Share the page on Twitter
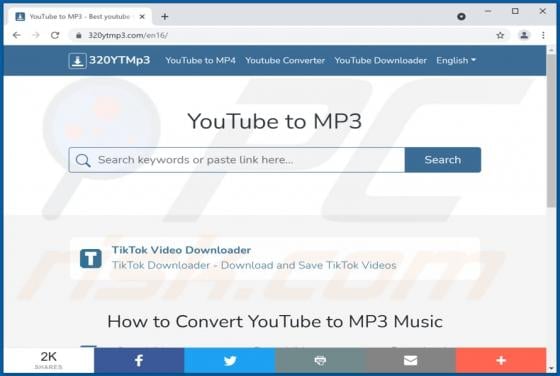This screenshot has height=376, width=560. [230, 360]
